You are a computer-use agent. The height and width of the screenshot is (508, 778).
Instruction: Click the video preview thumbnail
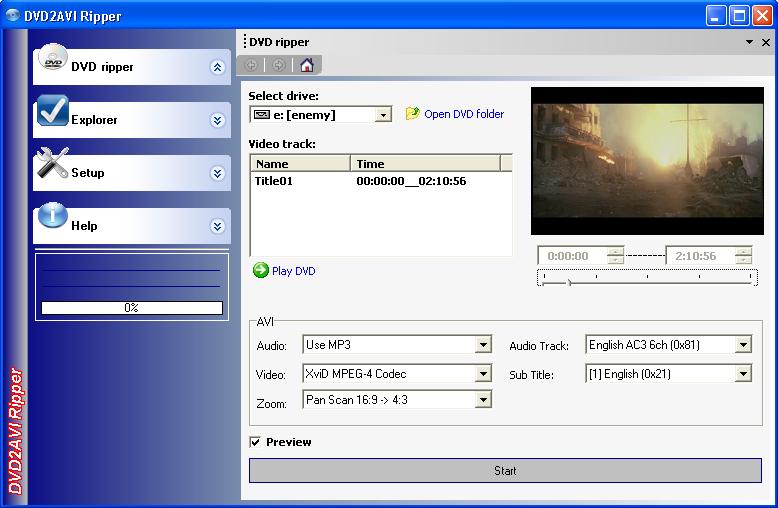click(x=647, y=161)
